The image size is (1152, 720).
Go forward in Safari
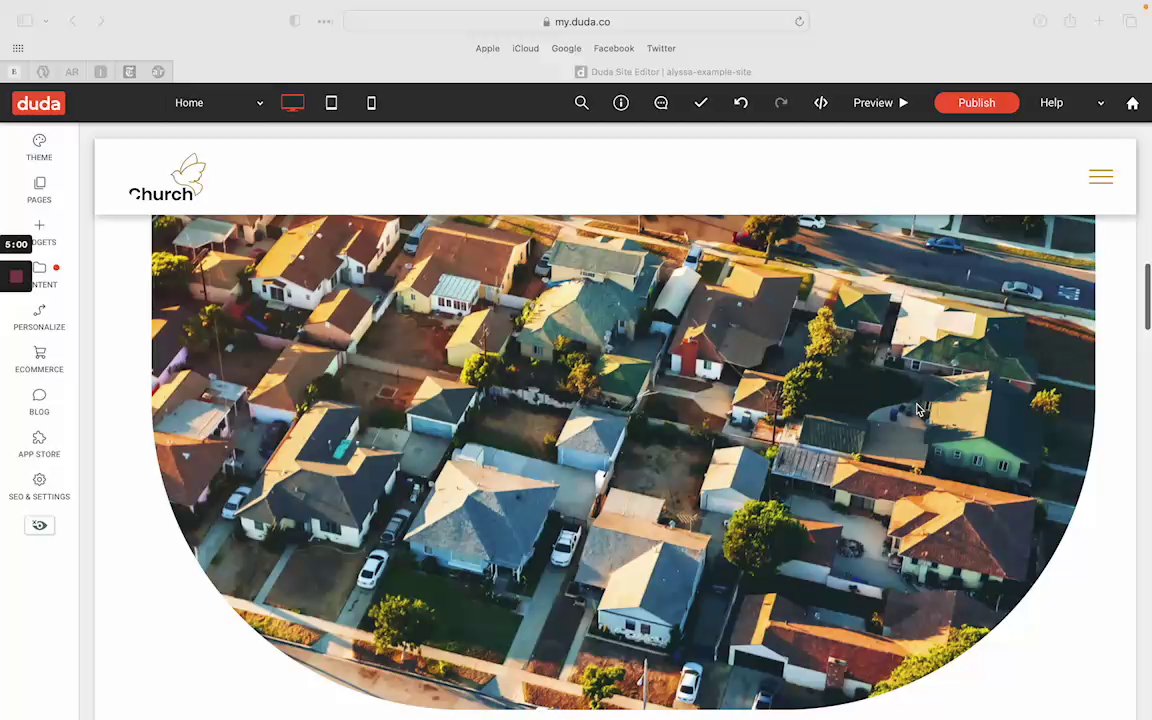[x=101, y=21]
